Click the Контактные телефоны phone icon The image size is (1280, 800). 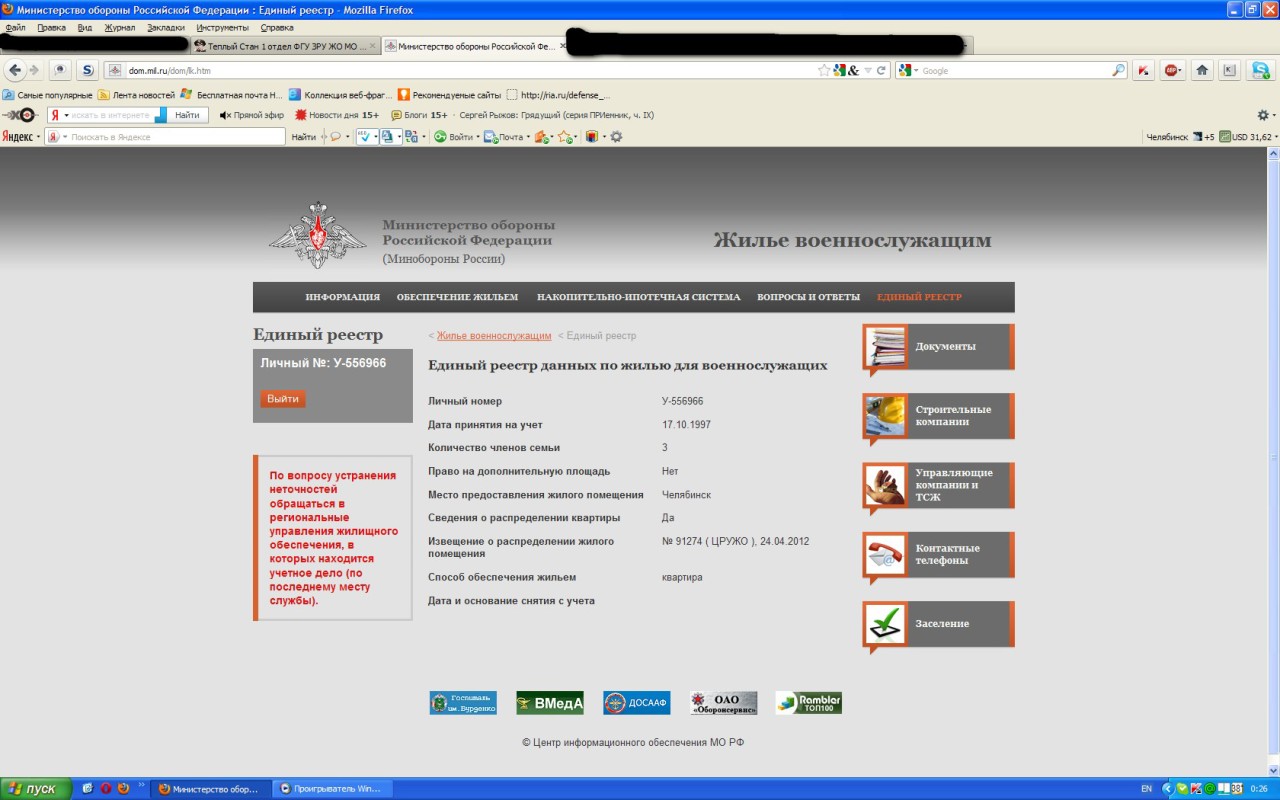(884, 555)
